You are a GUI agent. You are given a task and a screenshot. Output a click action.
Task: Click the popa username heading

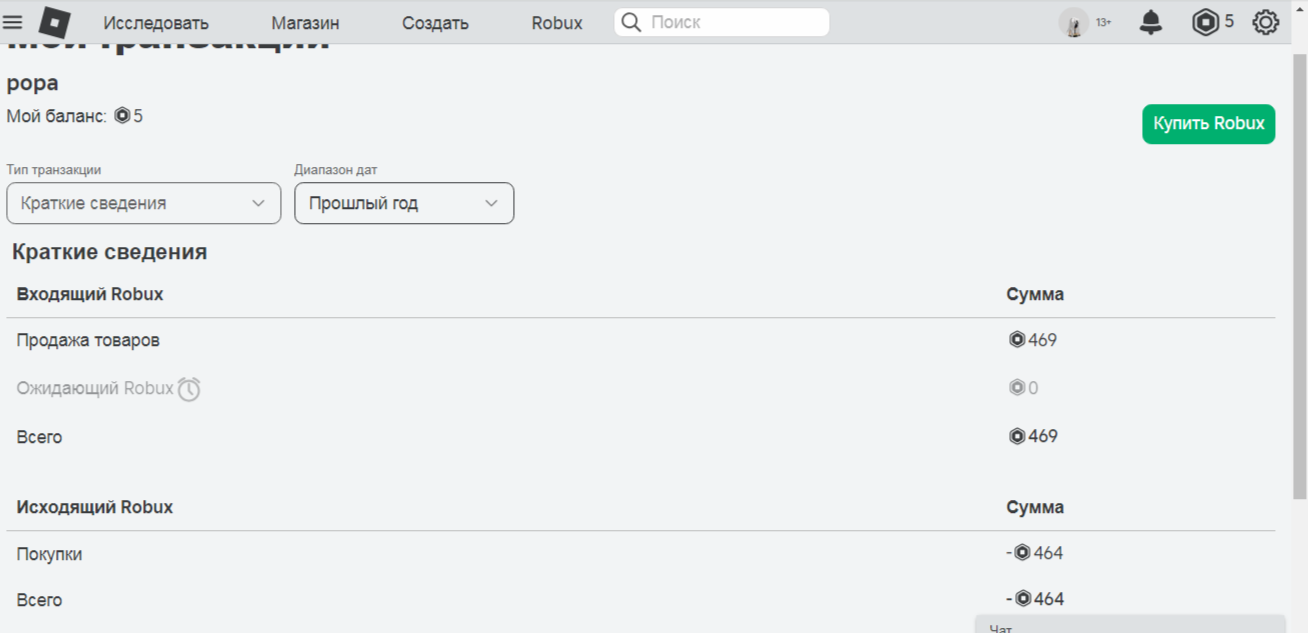click(32, 83)
